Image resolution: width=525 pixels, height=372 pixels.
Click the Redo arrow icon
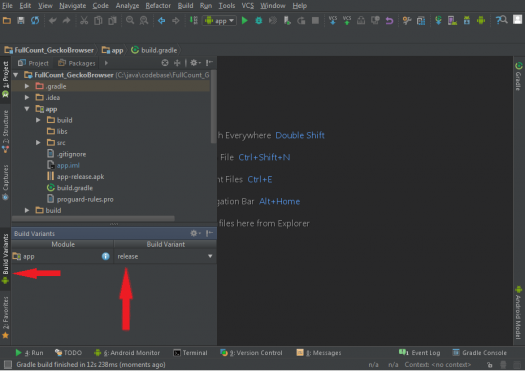click(67, 21)
